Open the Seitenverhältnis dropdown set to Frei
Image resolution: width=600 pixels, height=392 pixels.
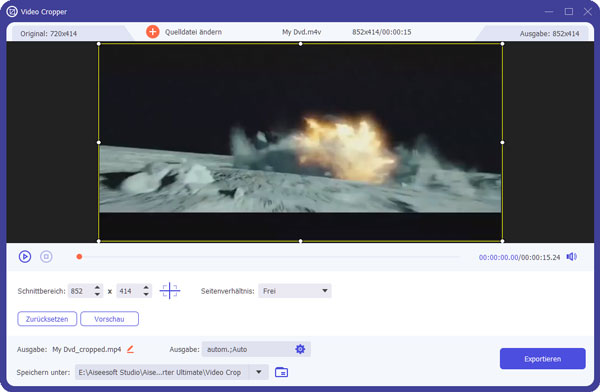tap(295, 291)
